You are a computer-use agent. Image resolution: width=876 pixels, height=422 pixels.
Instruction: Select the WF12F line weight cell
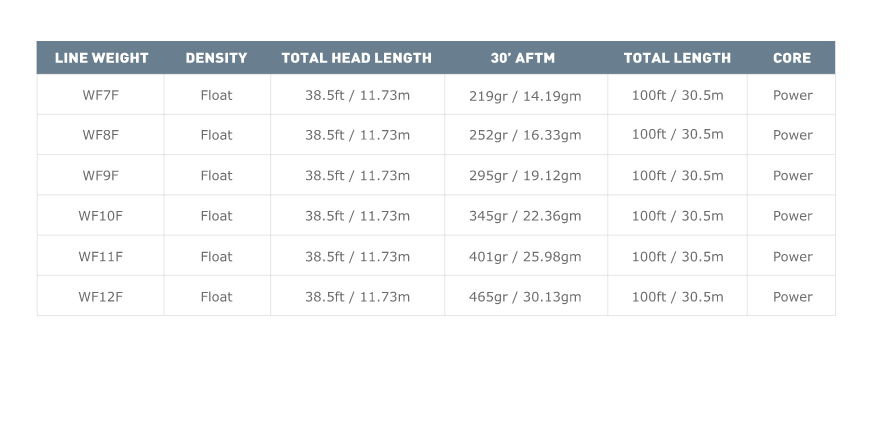(x=101, y=296)
